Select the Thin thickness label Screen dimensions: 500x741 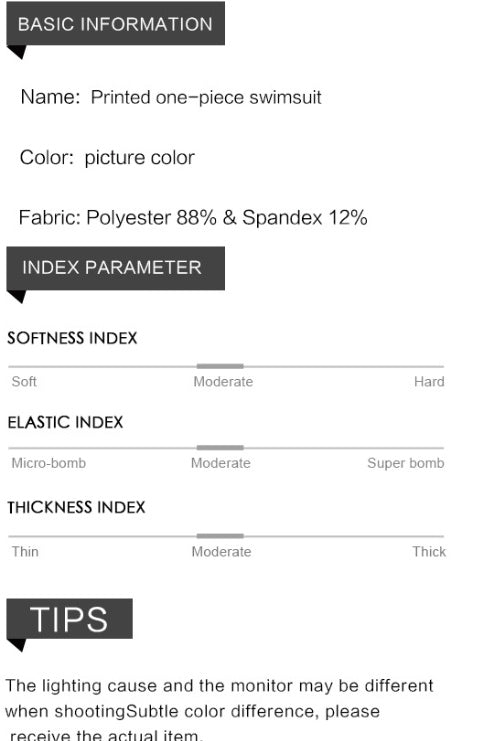click(x=25, y=551)
